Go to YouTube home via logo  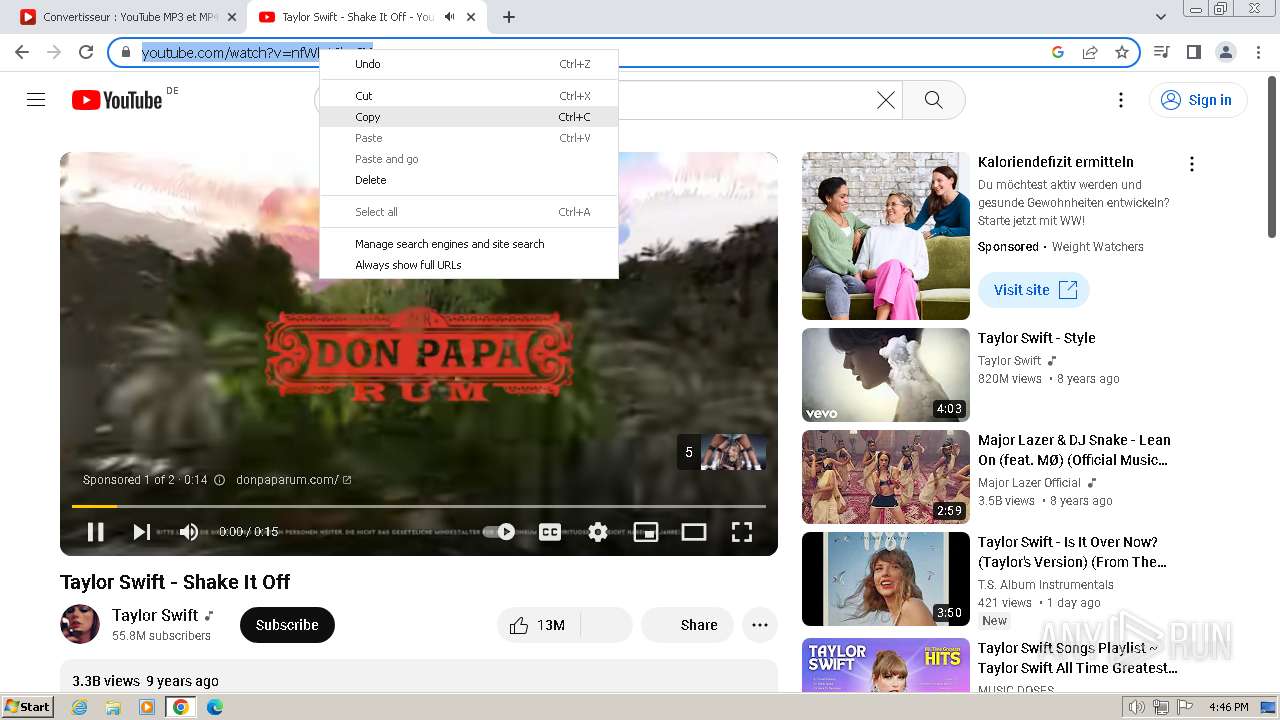point(117,100)
